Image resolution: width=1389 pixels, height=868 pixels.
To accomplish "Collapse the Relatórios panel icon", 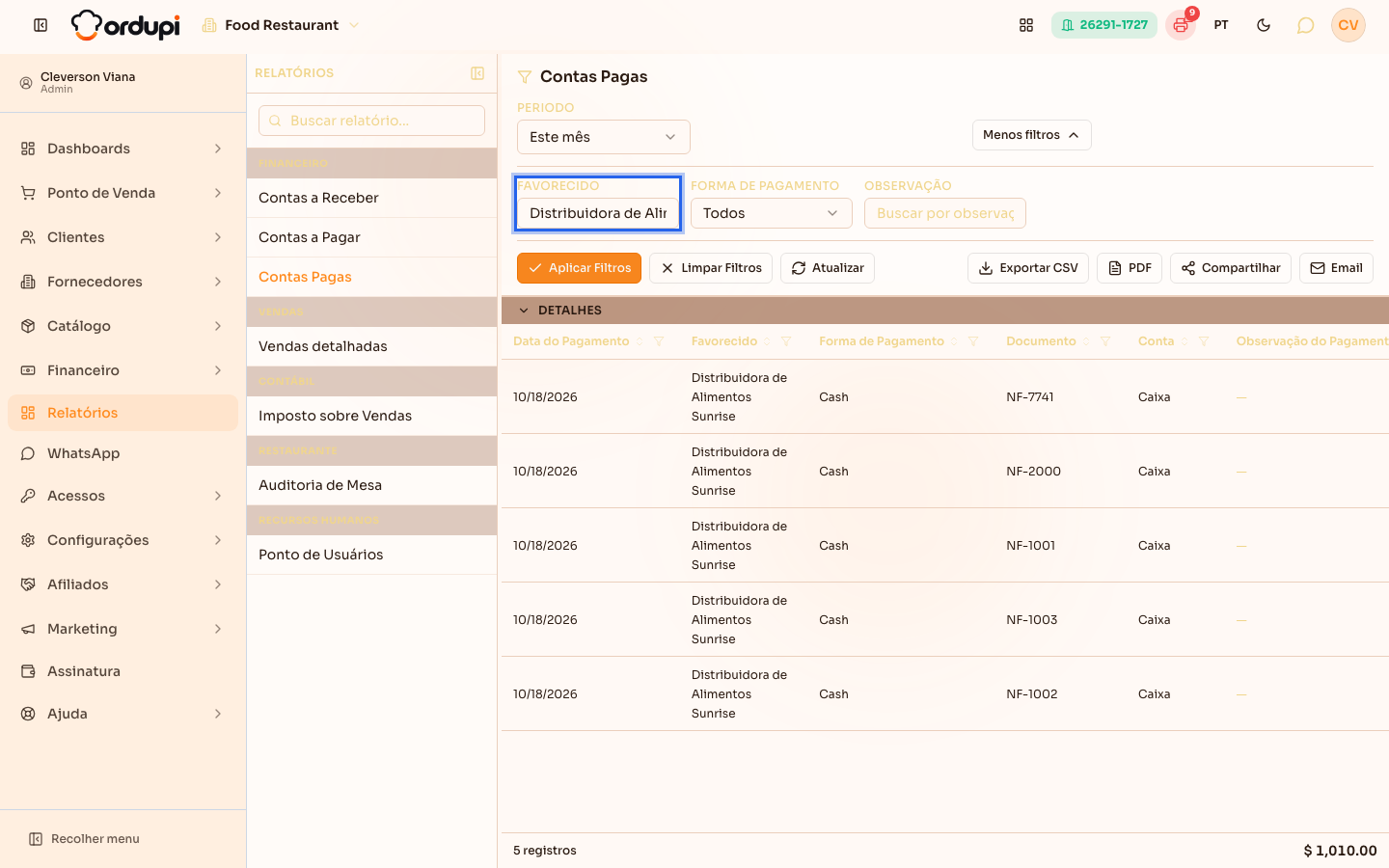I will pyautogui.click(x=477, y=73).
